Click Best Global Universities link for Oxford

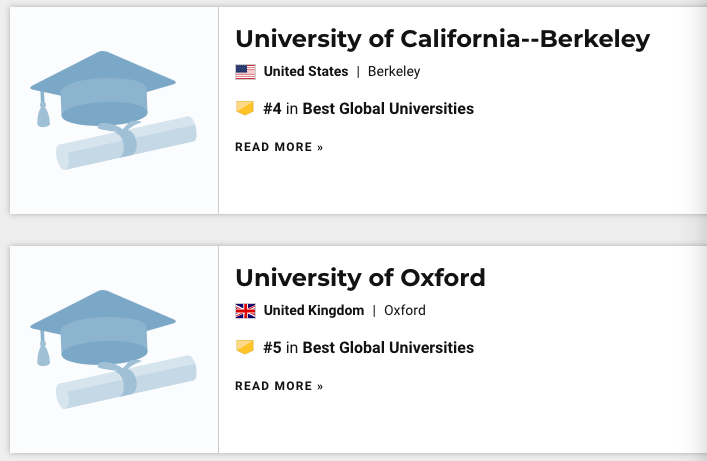click(x=388, y=348)
